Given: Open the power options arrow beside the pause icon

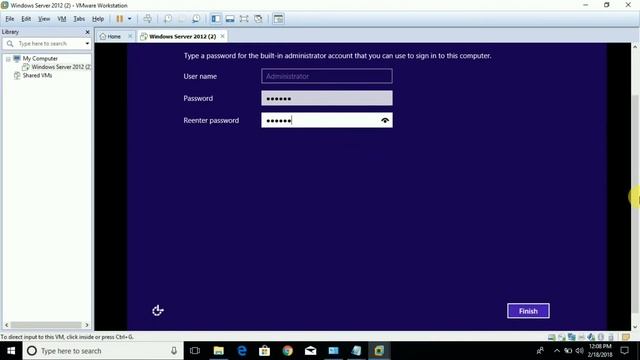Looking at the screenshot, I should [x=129, y=19].
